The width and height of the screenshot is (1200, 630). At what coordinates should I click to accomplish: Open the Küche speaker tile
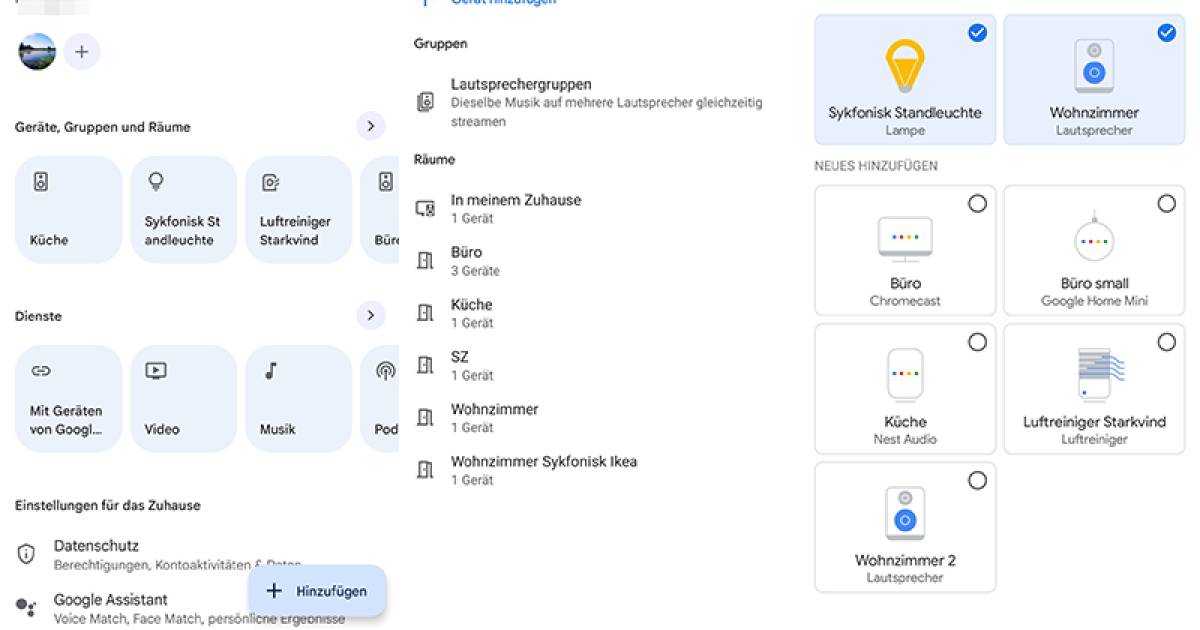tap(68, 210)
